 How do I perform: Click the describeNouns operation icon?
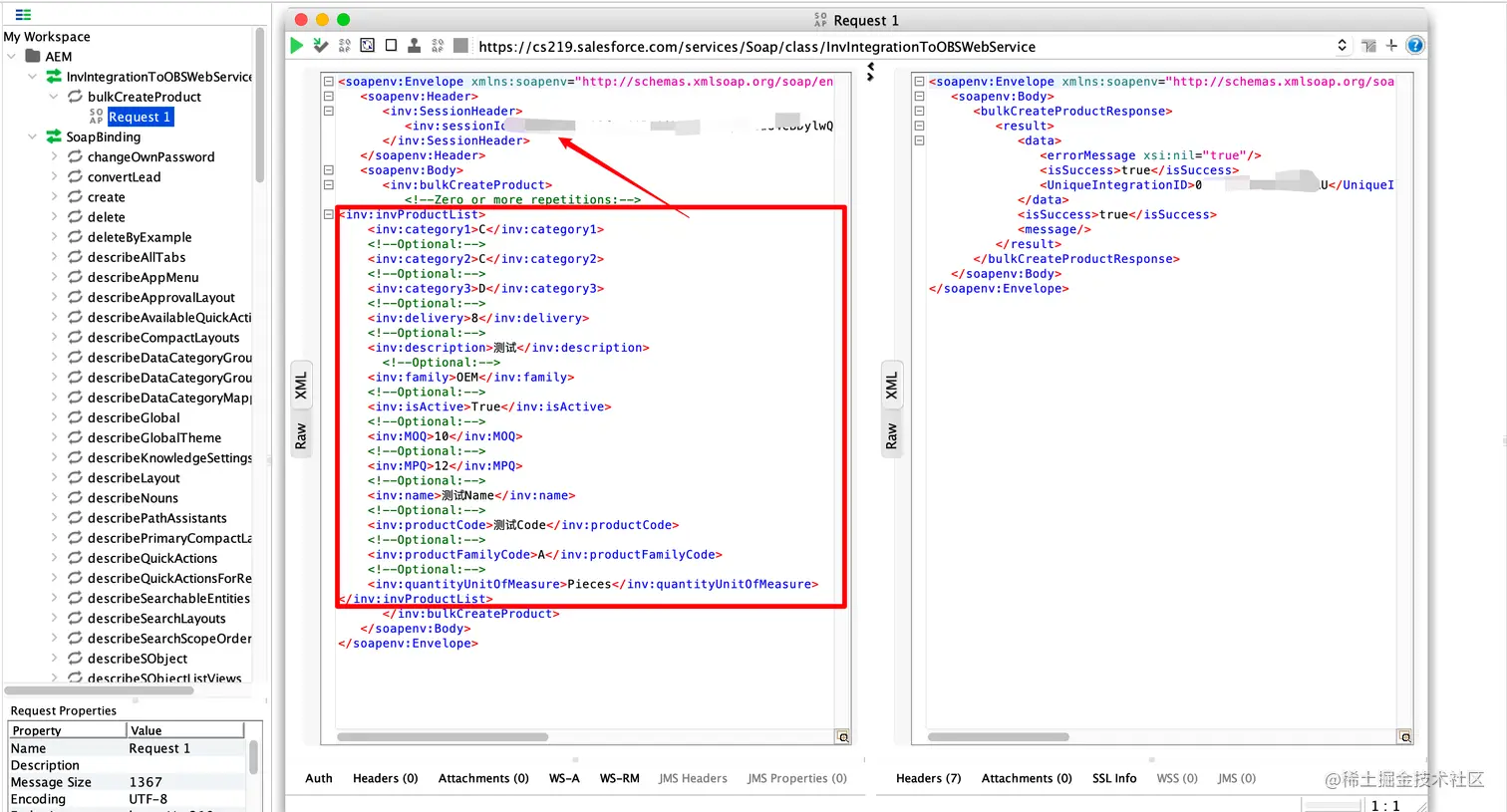coord(75,497)
